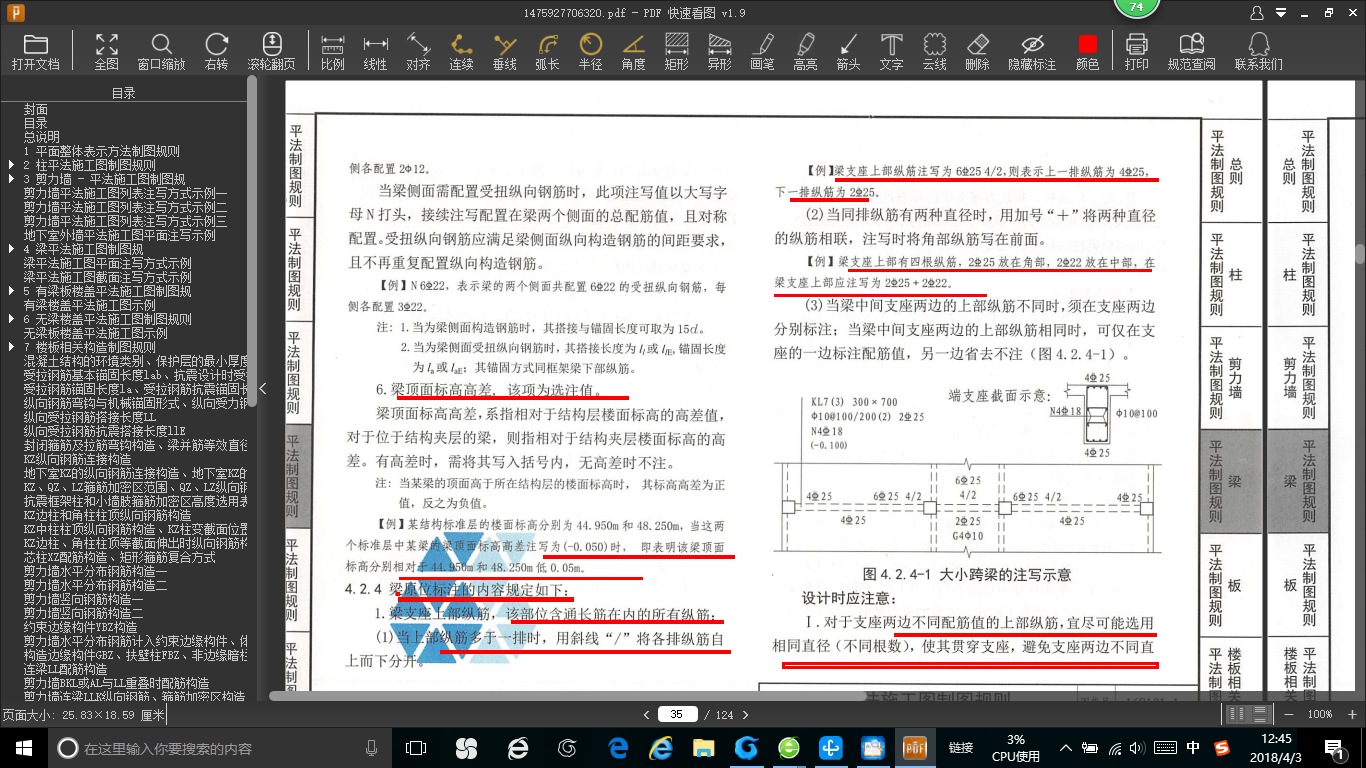1366x768 pixels.
Task: Click the 打印 print icon
Action: coord(1137,51)
